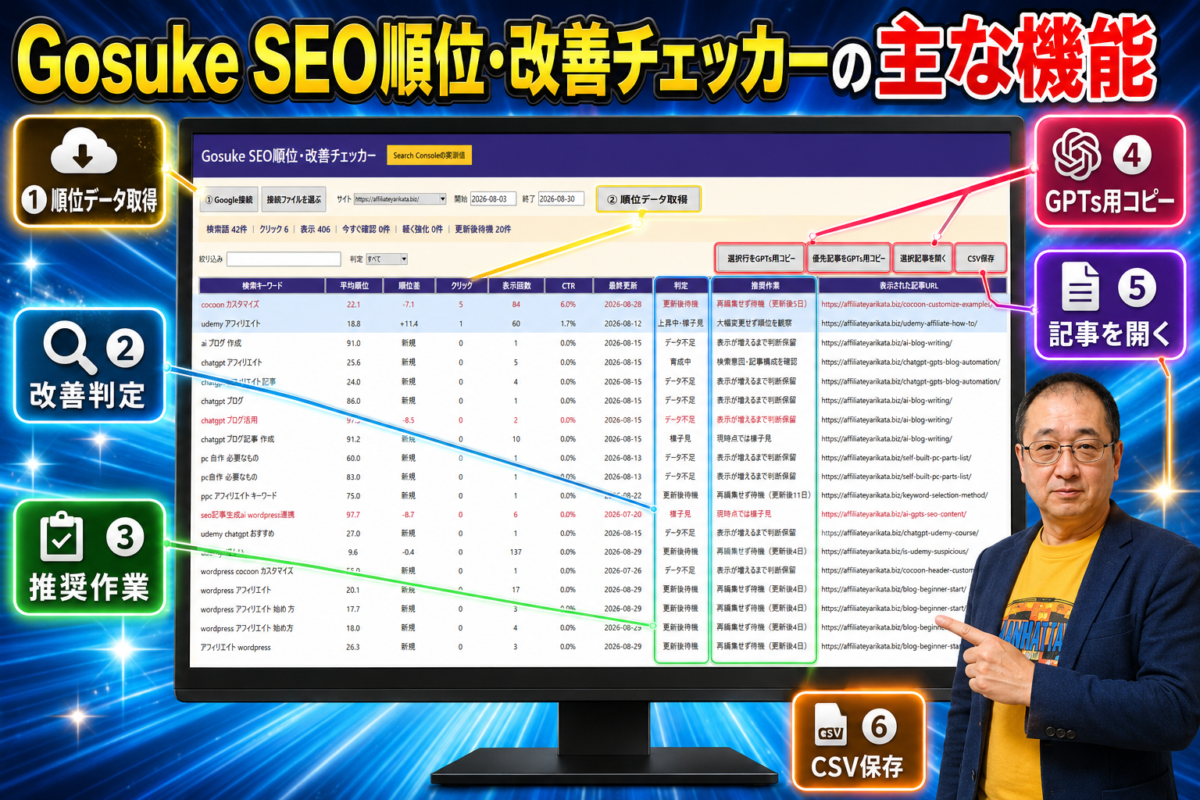Click 再編集せず待機（更新後11日） recommendation cell
The height and width of the screenshot is (800, 1200).
click(x=763, y=495)
